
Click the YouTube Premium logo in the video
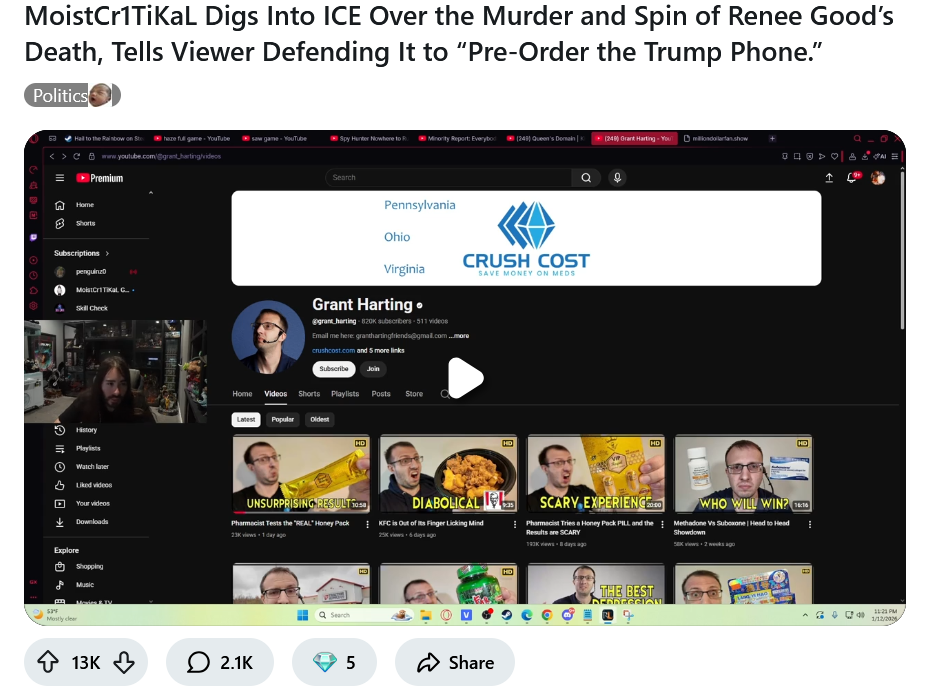click(x=99, y=178)
